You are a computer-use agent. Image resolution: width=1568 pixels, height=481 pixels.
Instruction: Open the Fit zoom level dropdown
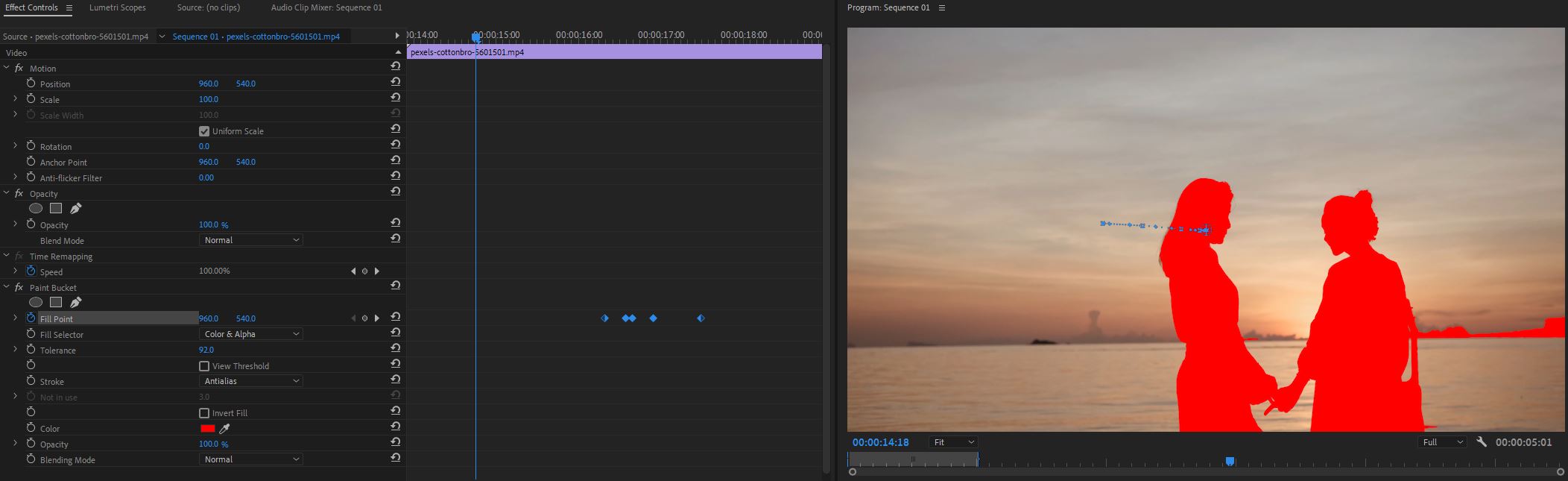tap(953, 442)
